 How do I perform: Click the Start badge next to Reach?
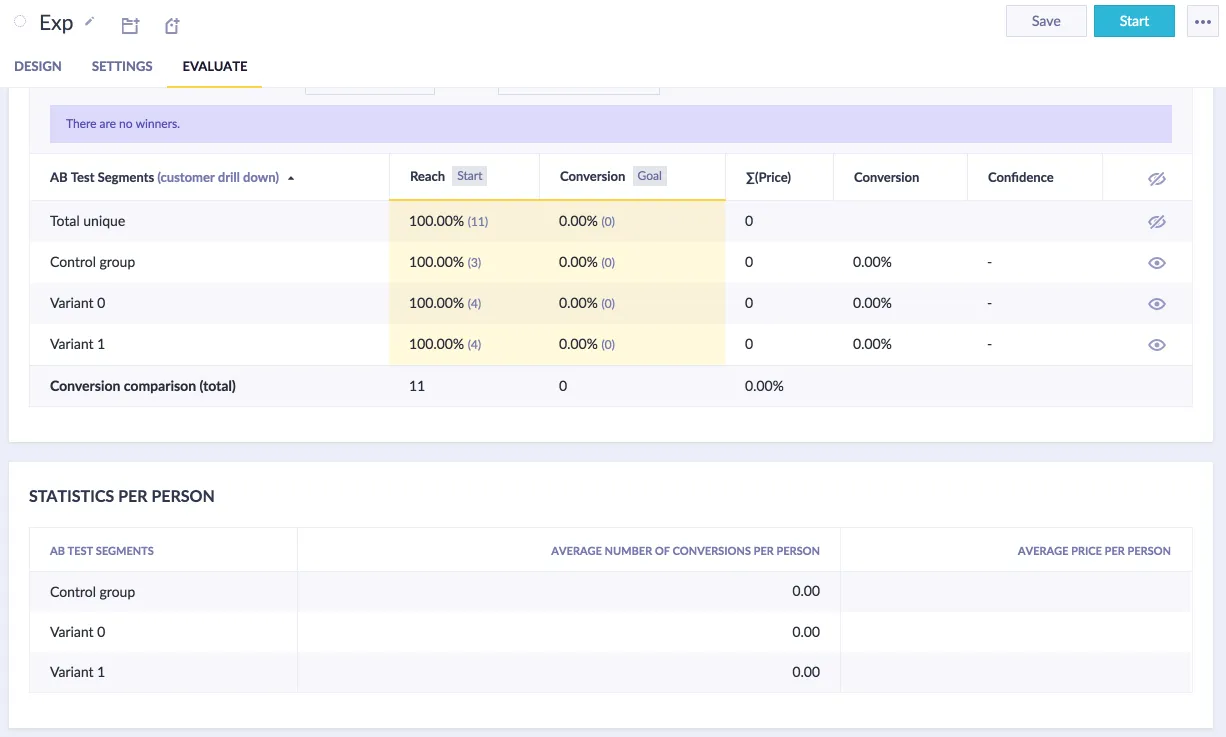[x=470, y=176]
